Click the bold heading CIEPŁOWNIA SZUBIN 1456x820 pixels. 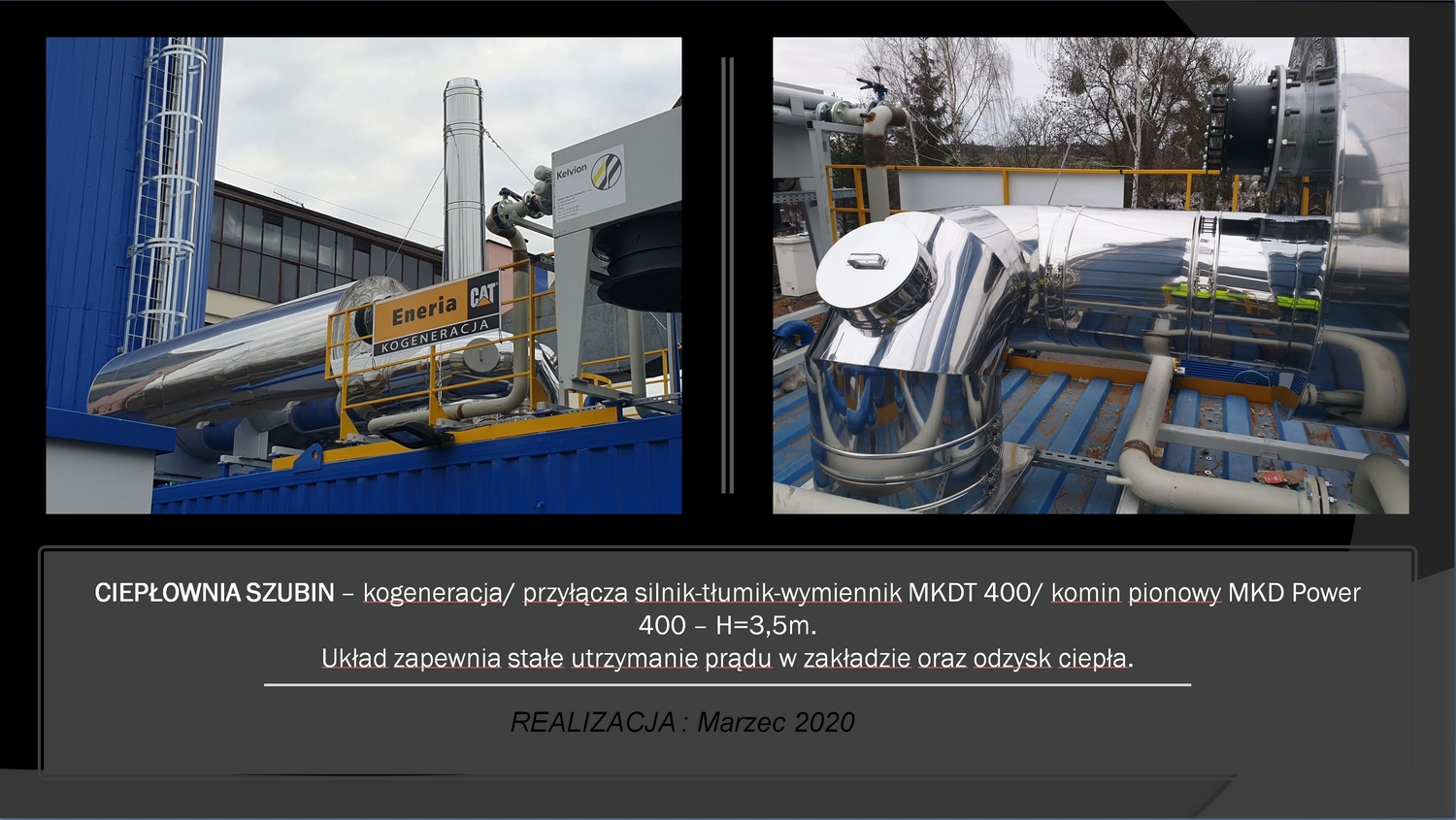point(215,592)
